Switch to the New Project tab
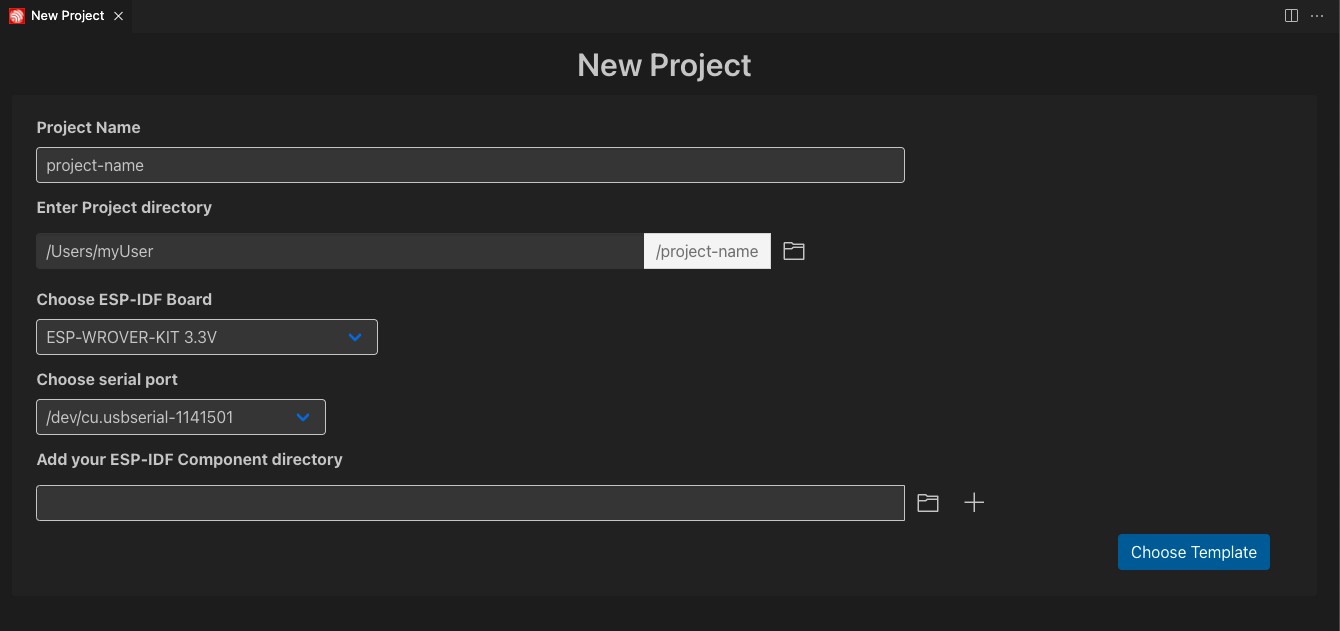This screenshot has height=631, width=1340. click(65, 15)
